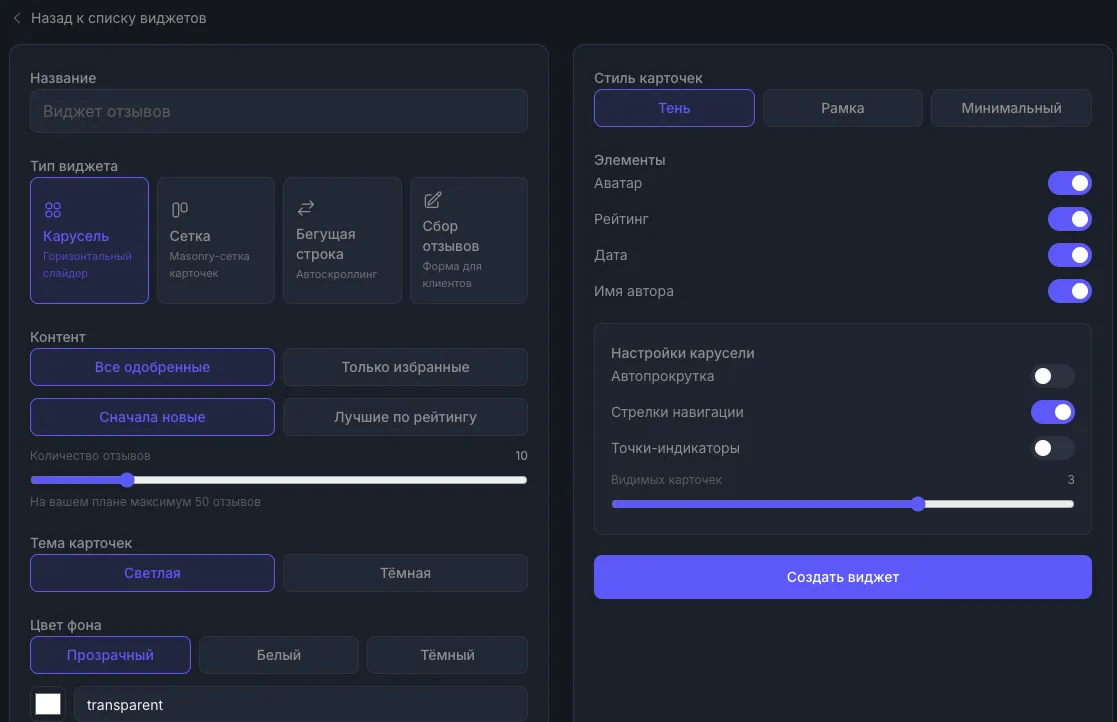Viewport: 1117px width, 722px height.
Task: Select Только избранные content filter
Action: (405, 367)
